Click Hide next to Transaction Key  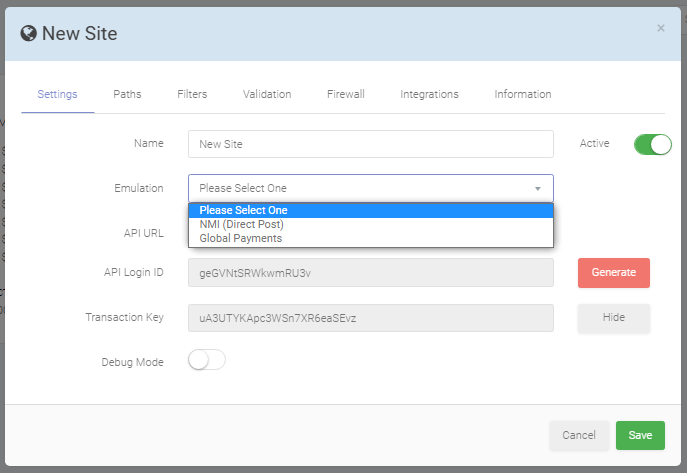click(x=613, y=318)
